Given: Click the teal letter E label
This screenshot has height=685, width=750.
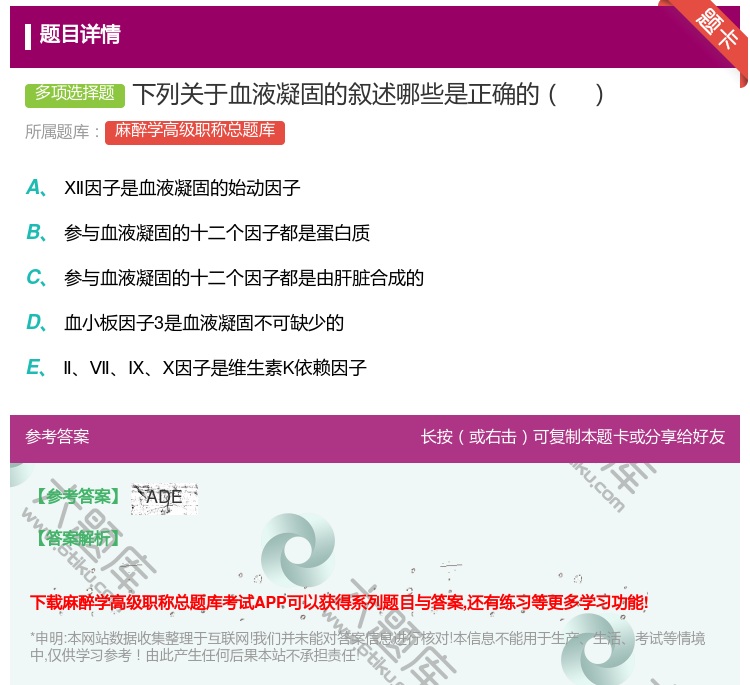Looking at the screenshot, I should pyautogui.click(x=35, y=367).
